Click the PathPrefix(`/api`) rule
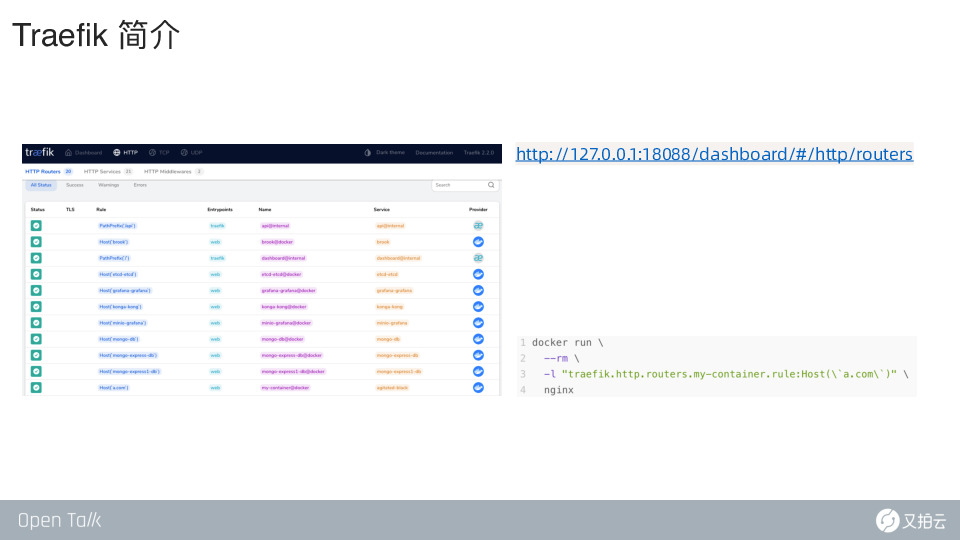 117,226
